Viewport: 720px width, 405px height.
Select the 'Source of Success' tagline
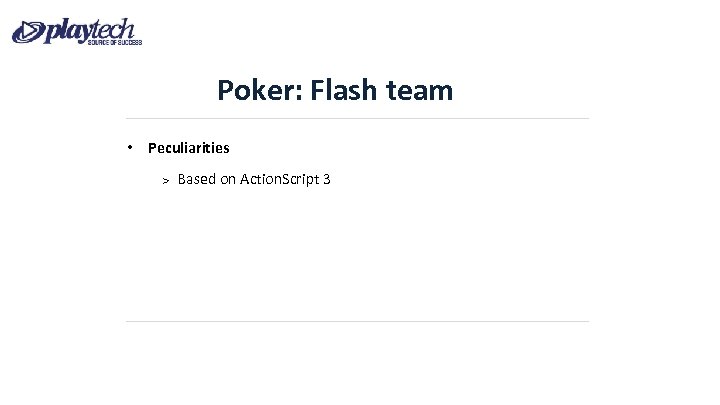coord(114,43)
